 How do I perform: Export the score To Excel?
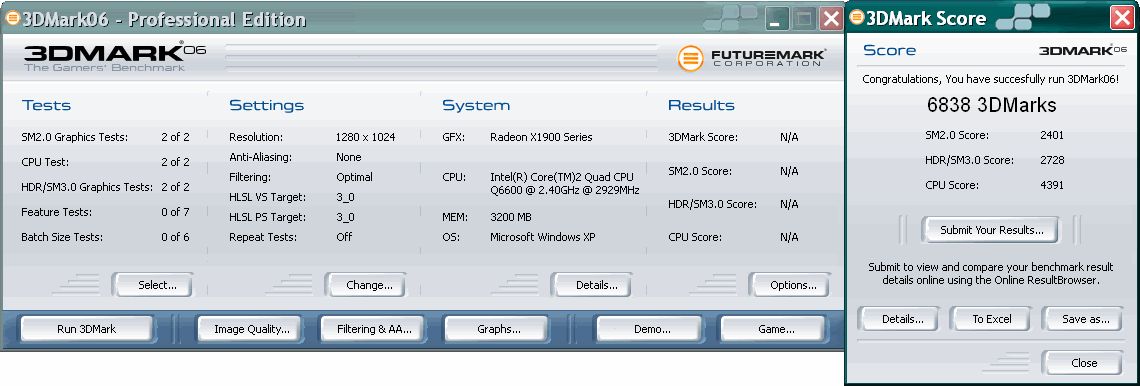point(992,318)
